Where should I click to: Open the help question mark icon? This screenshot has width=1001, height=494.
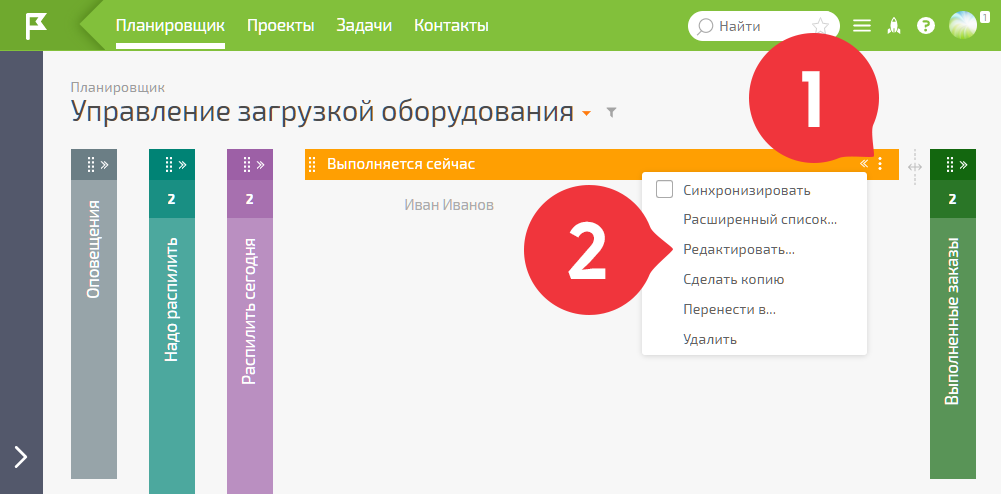point(926,26)
